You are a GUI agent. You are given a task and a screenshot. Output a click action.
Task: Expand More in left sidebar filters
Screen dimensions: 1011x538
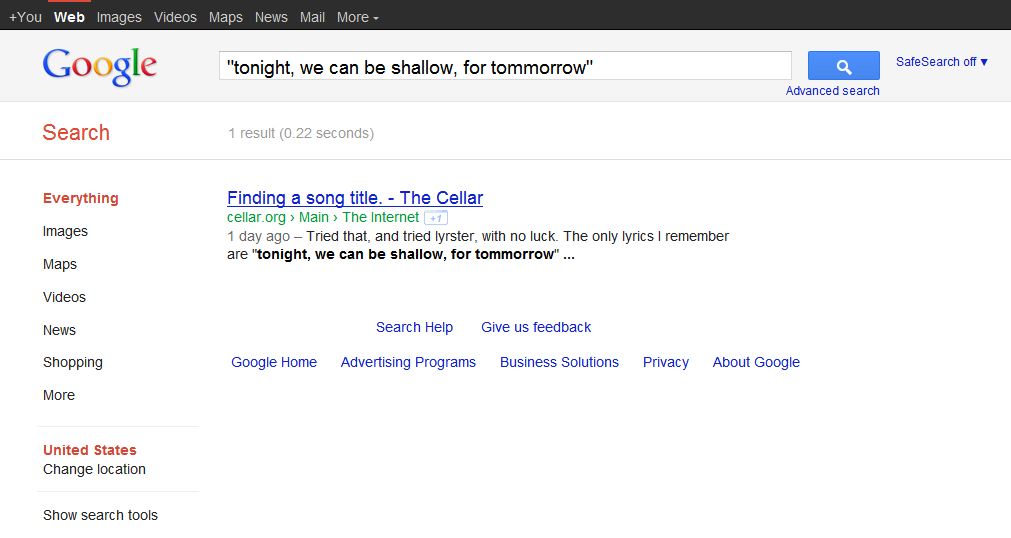pyautogui.click(x=59, y=395)
